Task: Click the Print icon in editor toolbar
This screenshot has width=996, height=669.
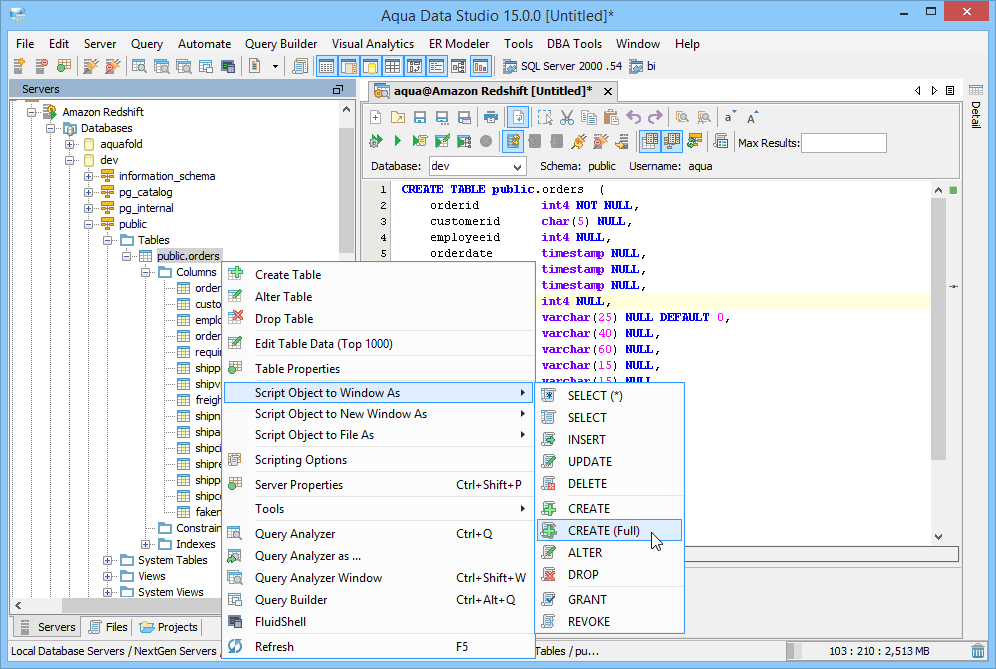Action: (x=490, y=117)
